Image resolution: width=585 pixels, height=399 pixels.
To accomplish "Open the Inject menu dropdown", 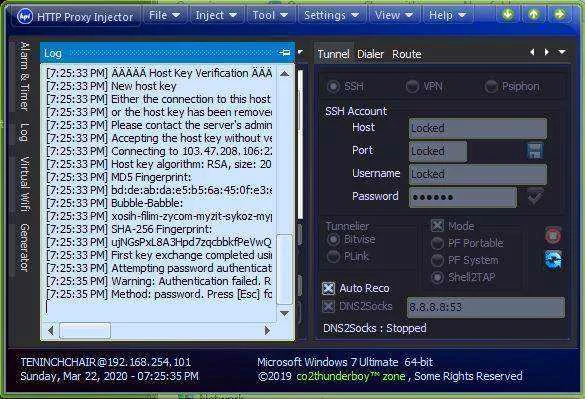I will (x=216, y=15).
